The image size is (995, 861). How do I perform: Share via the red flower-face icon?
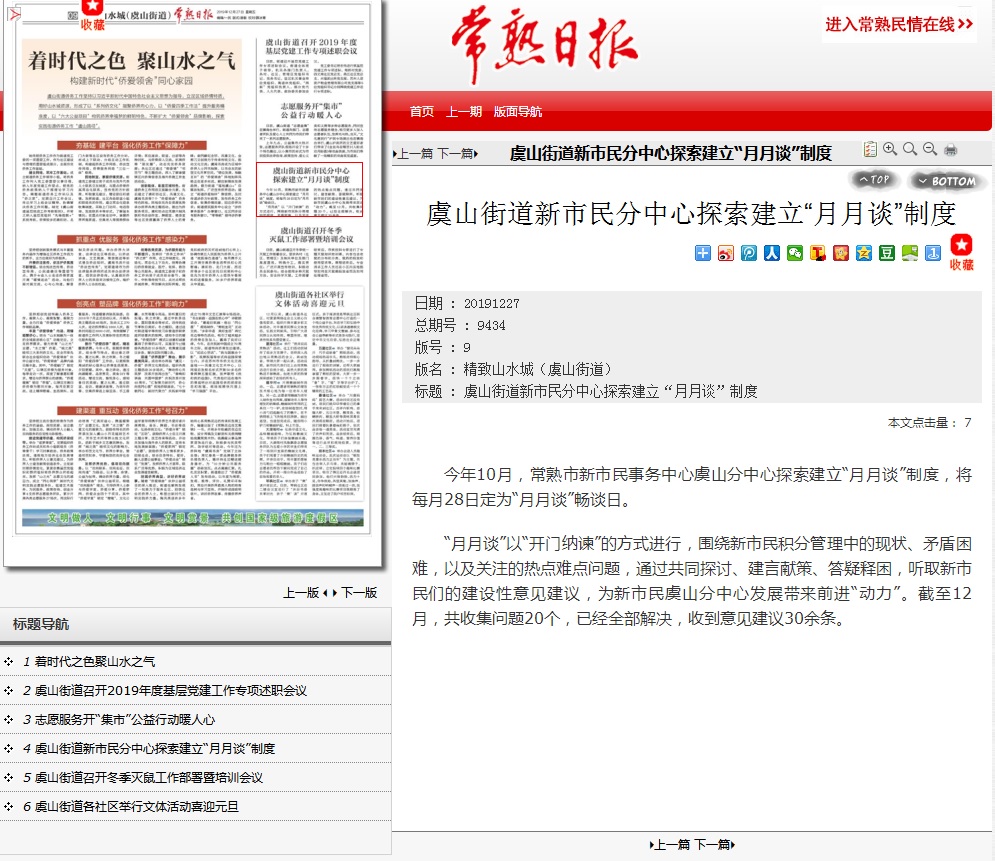click(841, 253)
